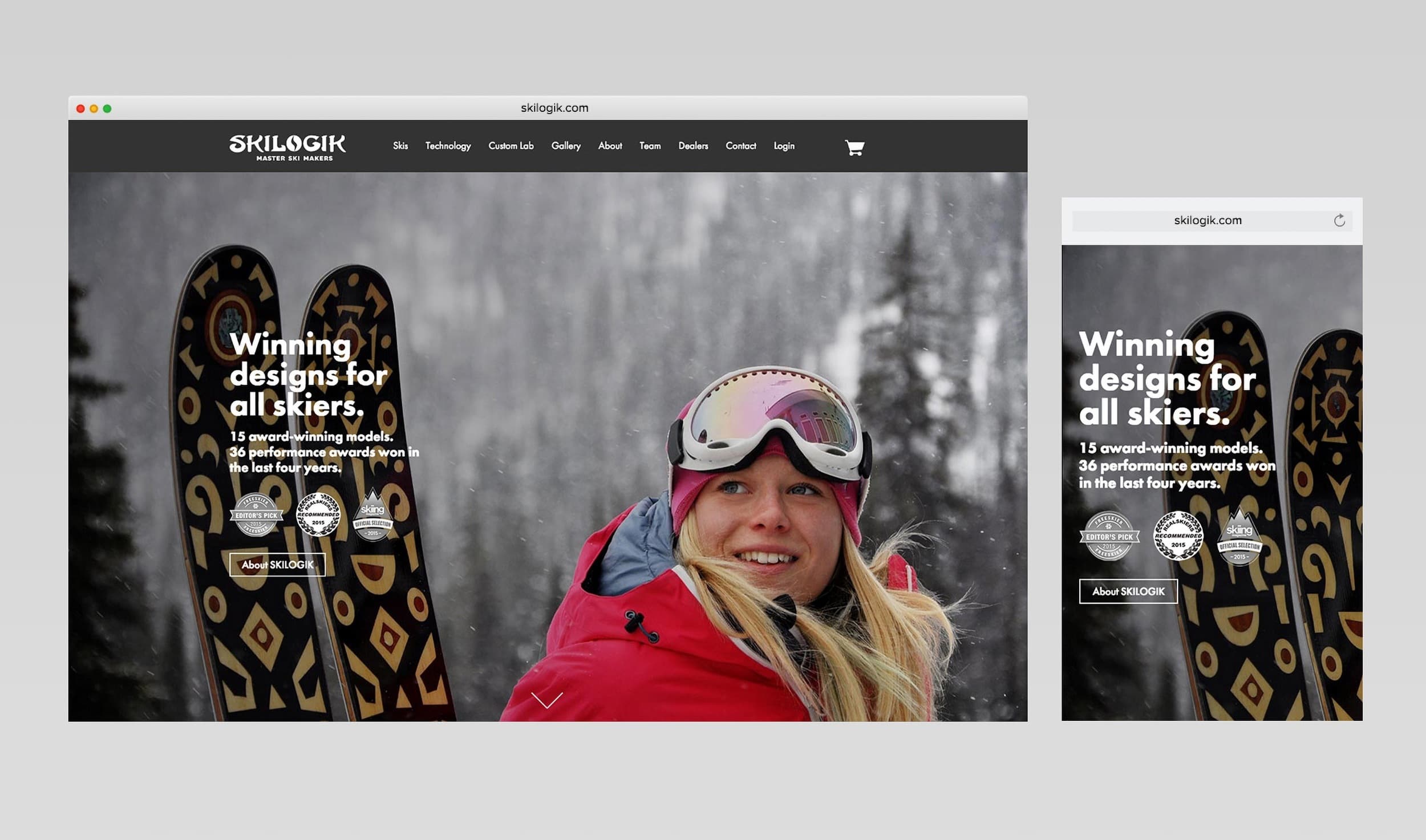Click the green window zoom button
Screen dimensions: 1426x840
tap(107, 109)
